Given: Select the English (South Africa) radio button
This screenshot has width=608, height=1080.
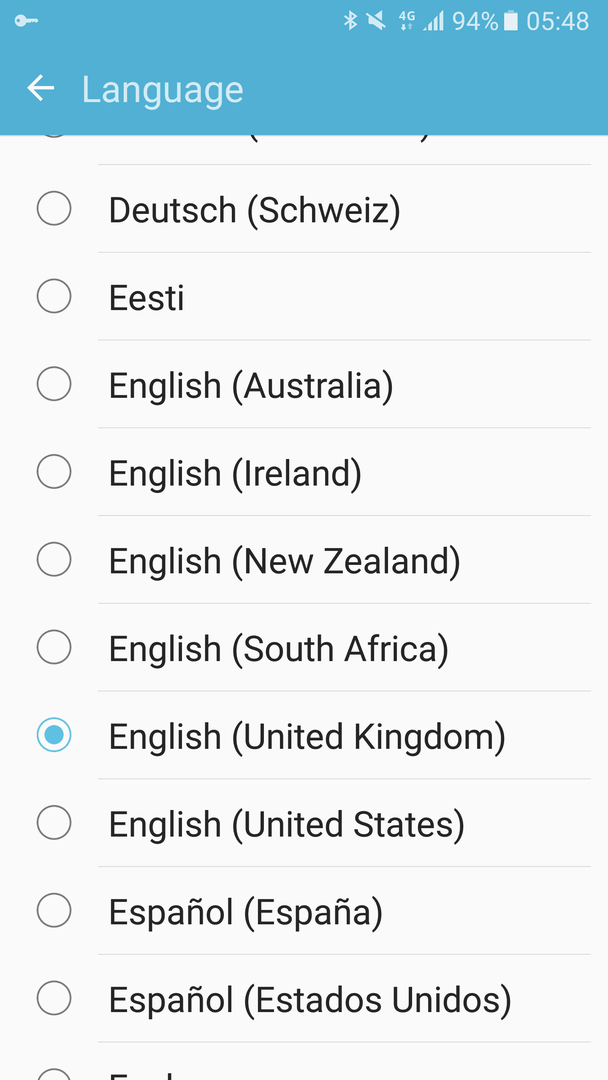Looking at the screenshot, I should click(x=54, y=647).
